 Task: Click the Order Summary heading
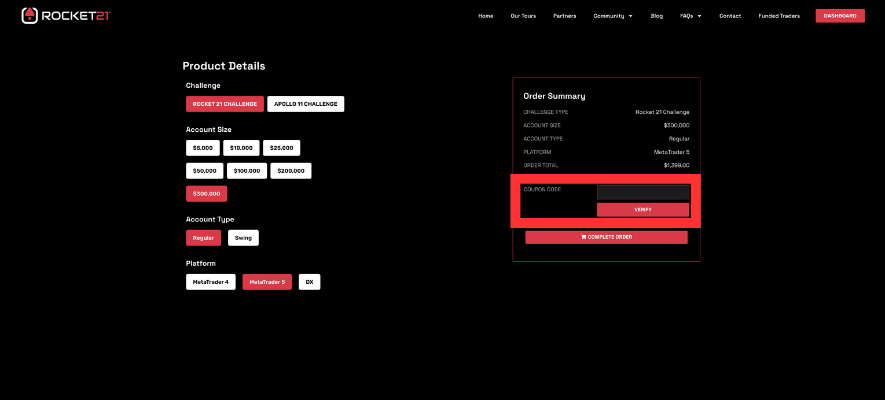[x=554, y=96]
